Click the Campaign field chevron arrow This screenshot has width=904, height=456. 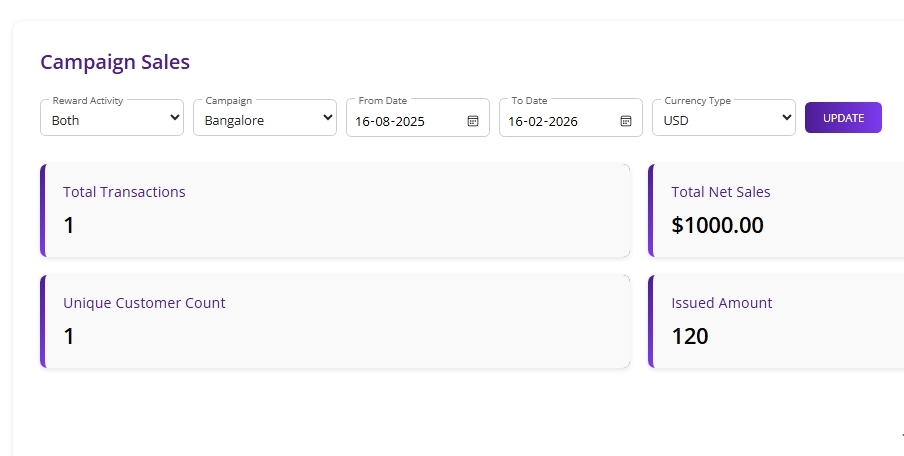point(328,118)
